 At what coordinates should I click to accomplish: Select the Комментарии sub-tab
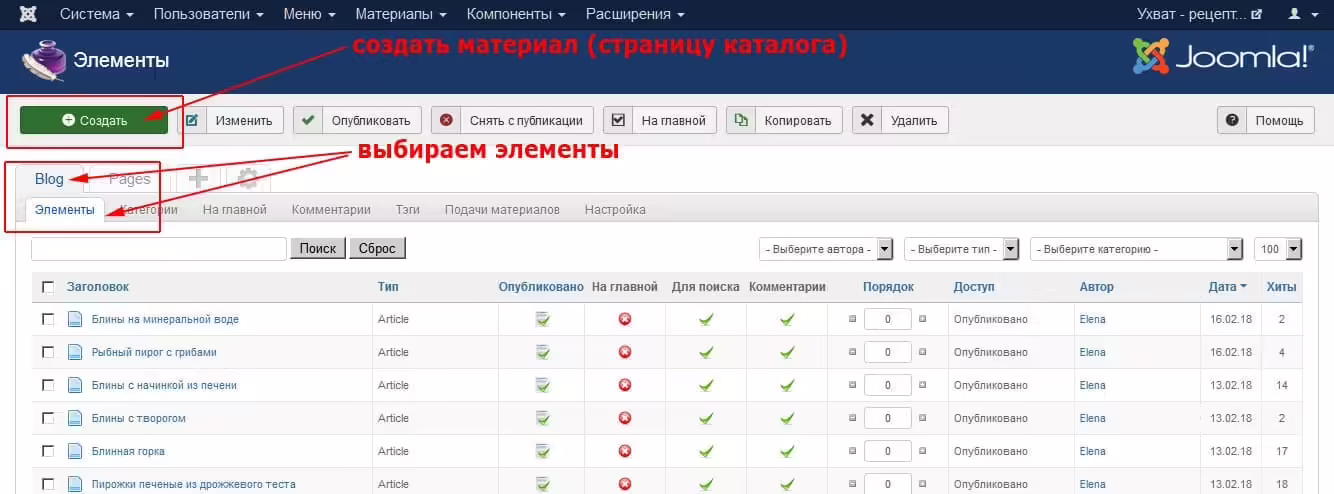pos(331,209)
